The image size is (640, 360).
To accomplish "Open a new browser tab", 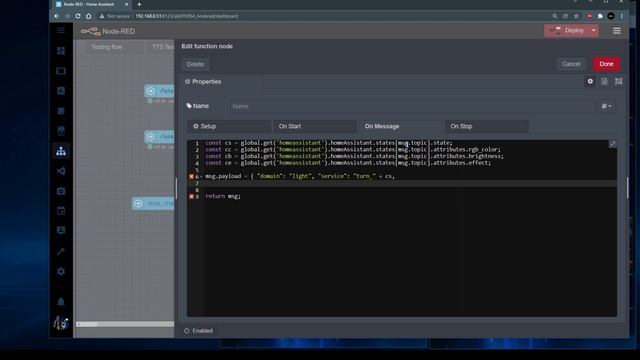I will coord(139,4).
